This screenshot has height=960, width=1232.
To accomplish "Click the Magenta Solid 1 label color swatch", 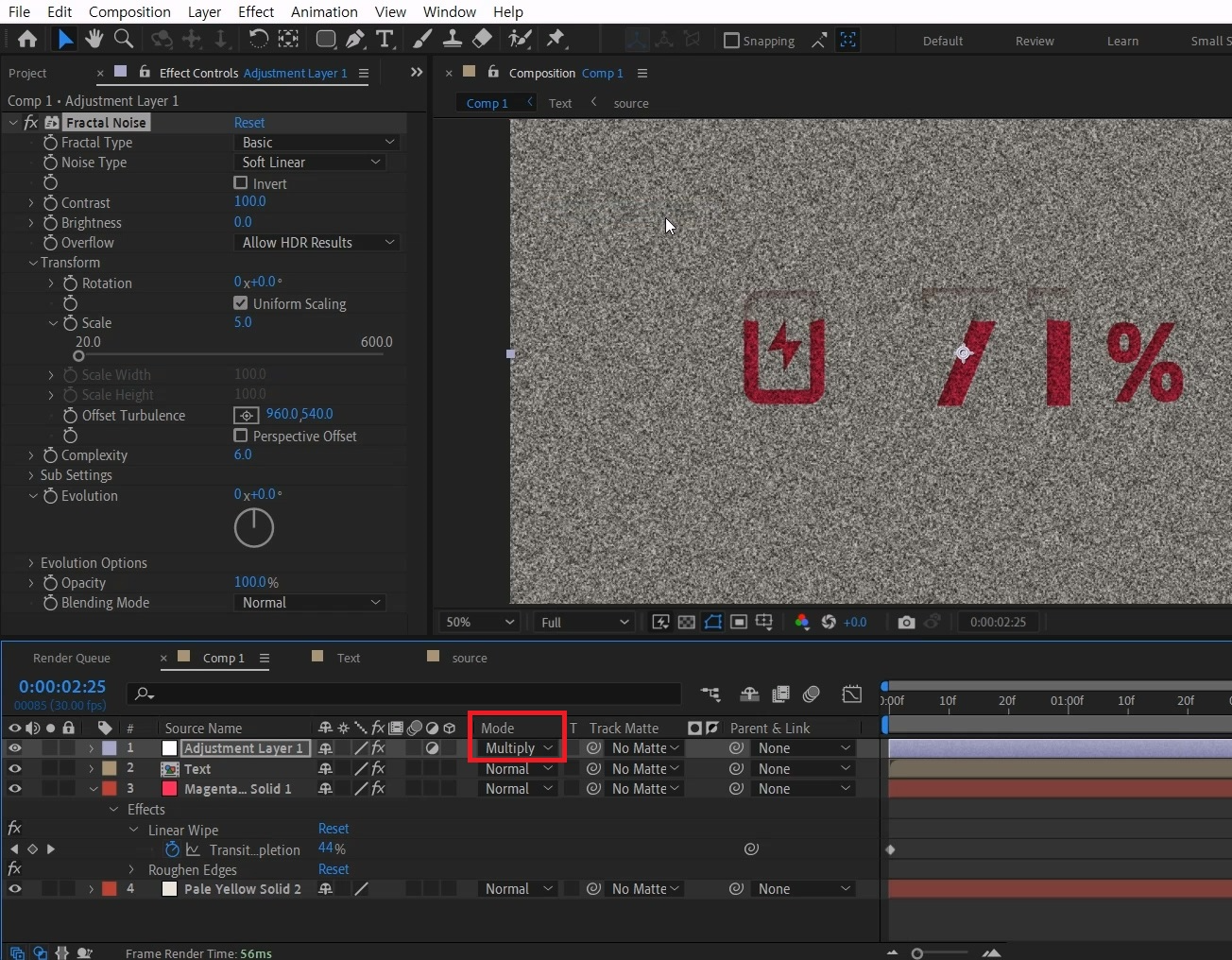I will click(x=110, y=789).
